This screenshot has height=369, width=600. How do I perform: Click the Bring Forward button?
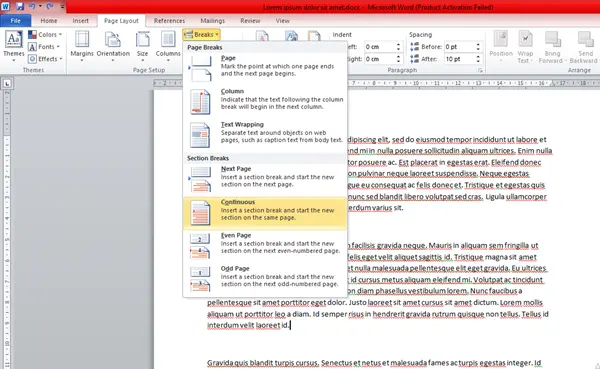coord(552,46)
